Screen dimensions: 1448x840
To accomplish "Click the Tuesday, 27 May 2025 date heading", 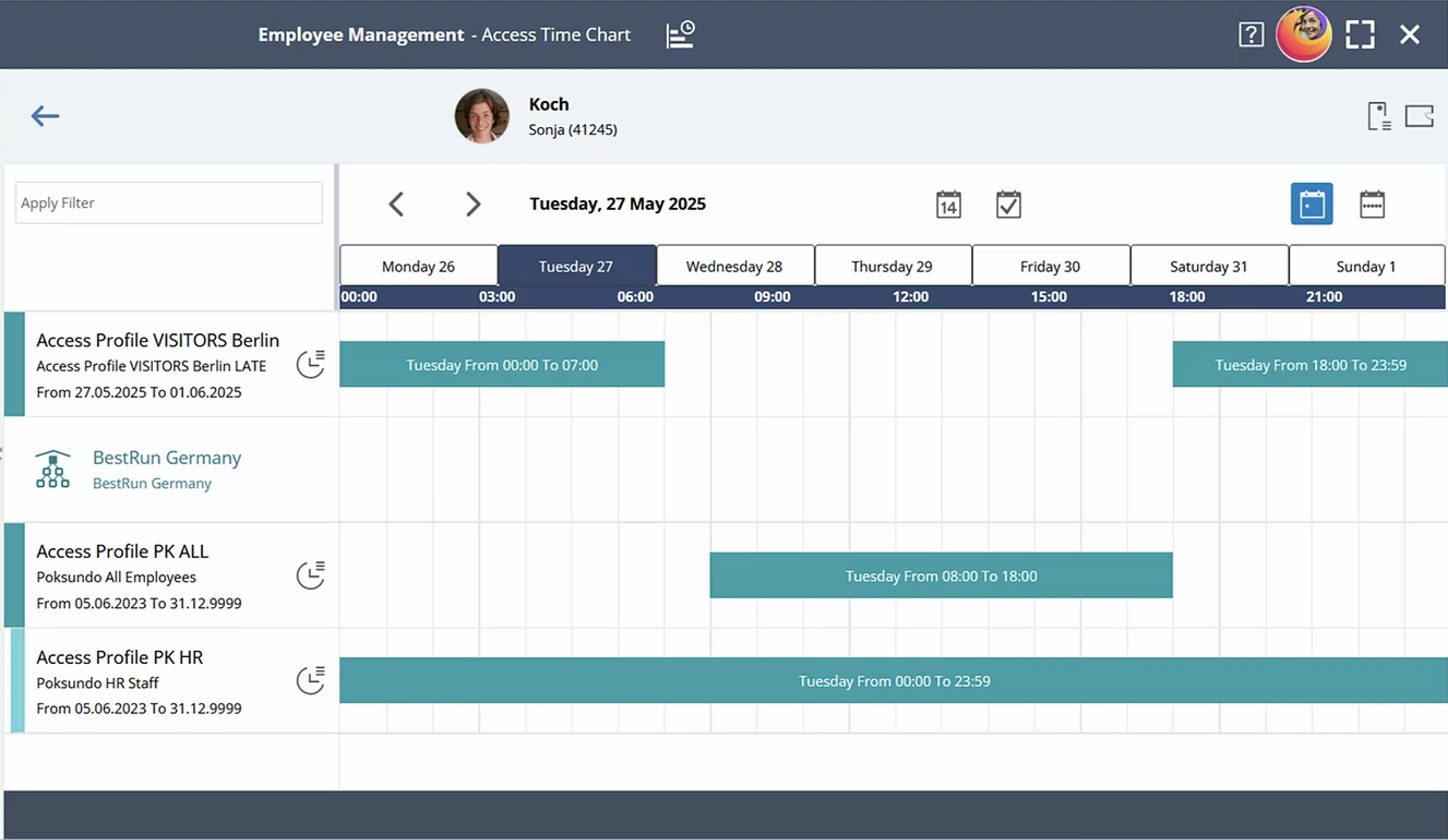I will [x=618, y=204].
